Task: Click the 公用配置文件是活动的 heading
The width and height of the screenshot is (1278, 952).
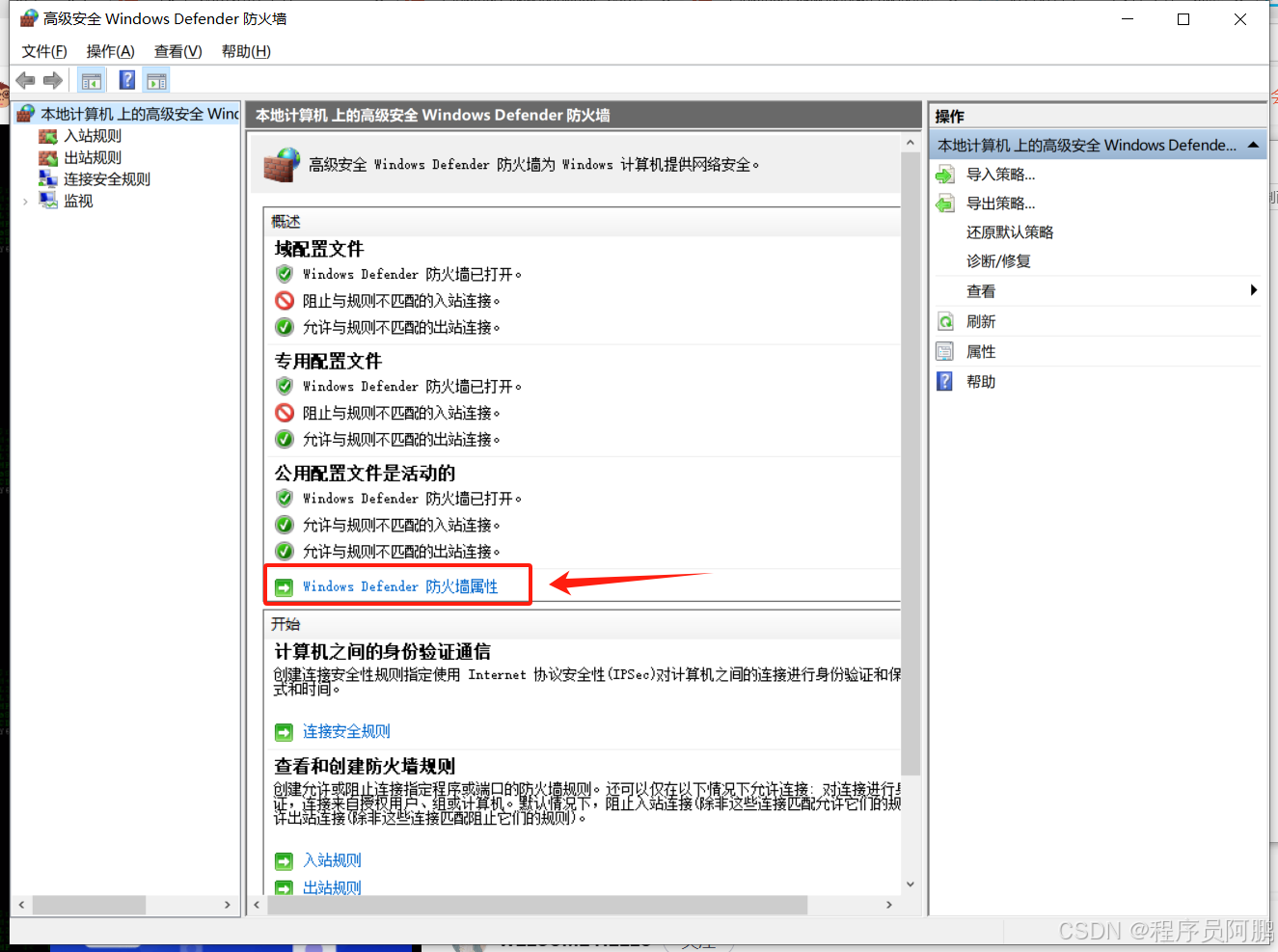Action: (x=365, y=474)
